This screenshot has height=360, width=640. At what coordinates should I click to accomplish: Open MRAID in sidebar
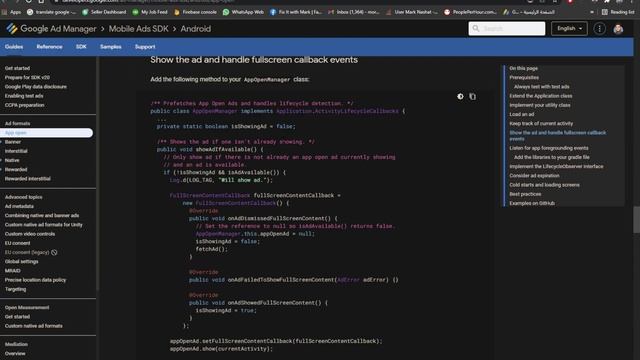[x=12, y=271]
